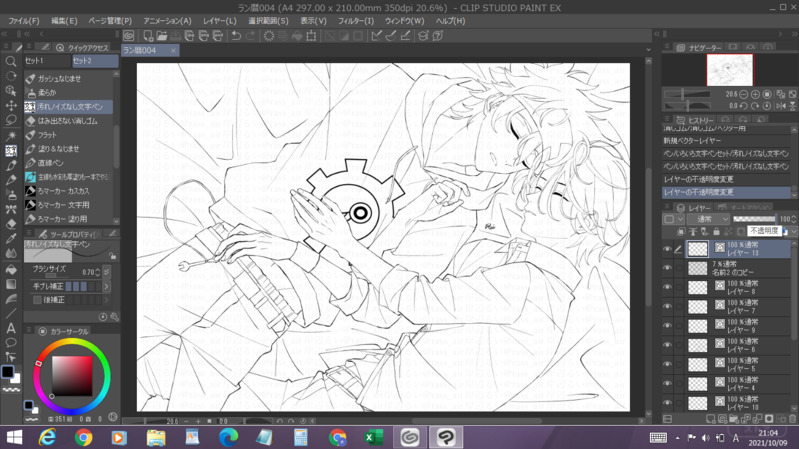799x449 pixels.
Task: Enable the 後補正 checkbox
Action: pyautogui.click(x=37, y=300)
